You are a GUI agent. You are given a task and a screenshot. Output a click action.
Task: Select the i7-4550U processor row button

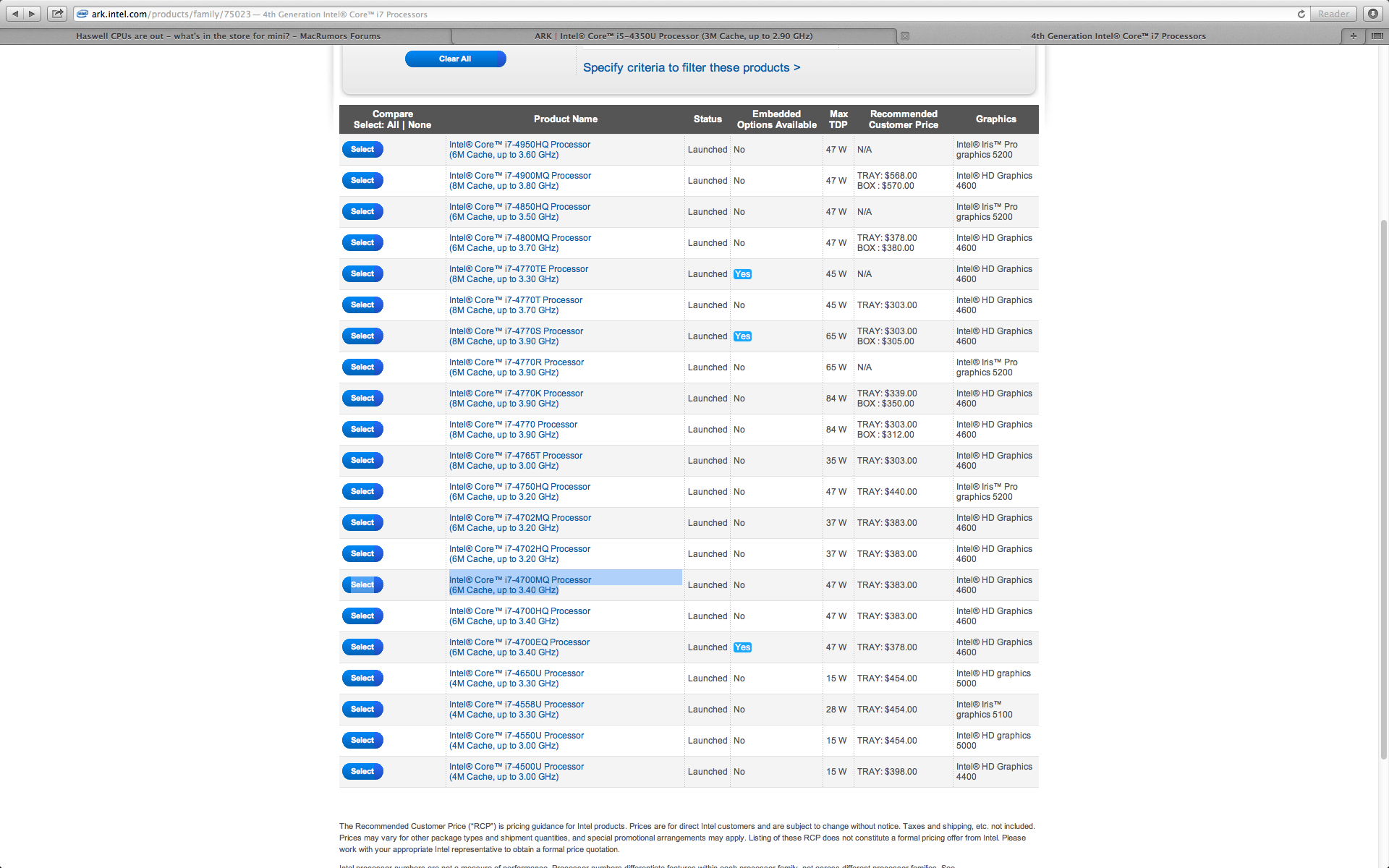pyautogui.click(x=362, y=740)
